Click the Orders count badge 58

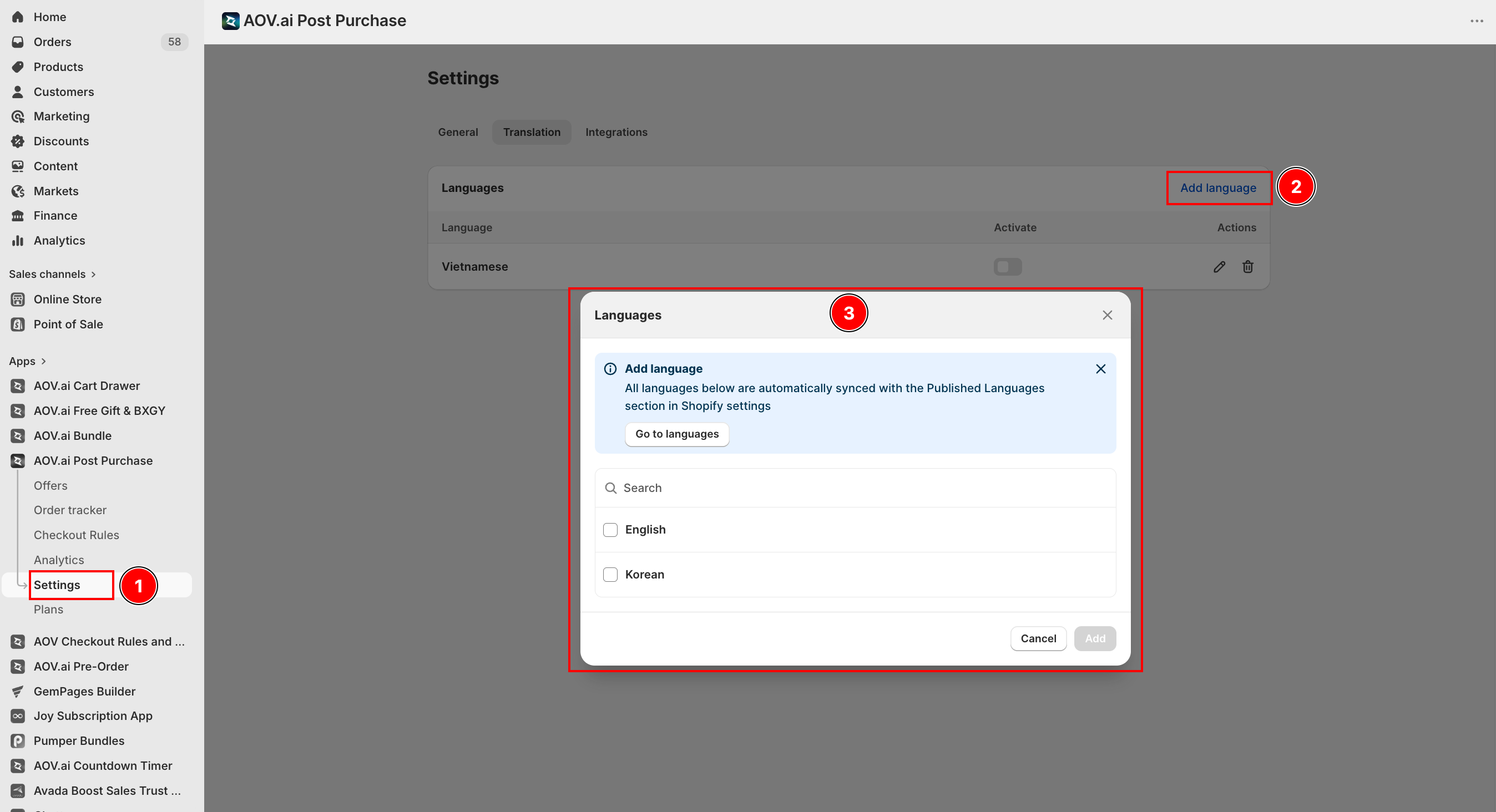(x=174, y=42)
